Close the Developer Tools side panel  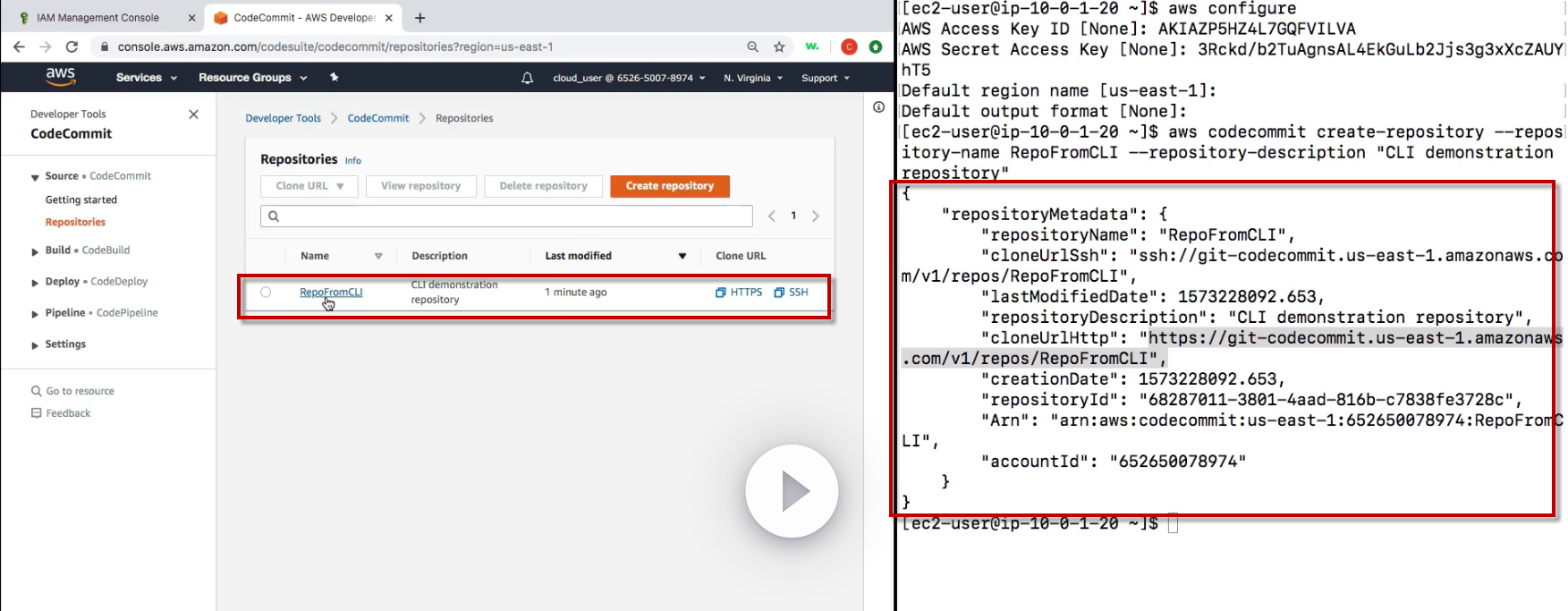[x=194, y=115]
